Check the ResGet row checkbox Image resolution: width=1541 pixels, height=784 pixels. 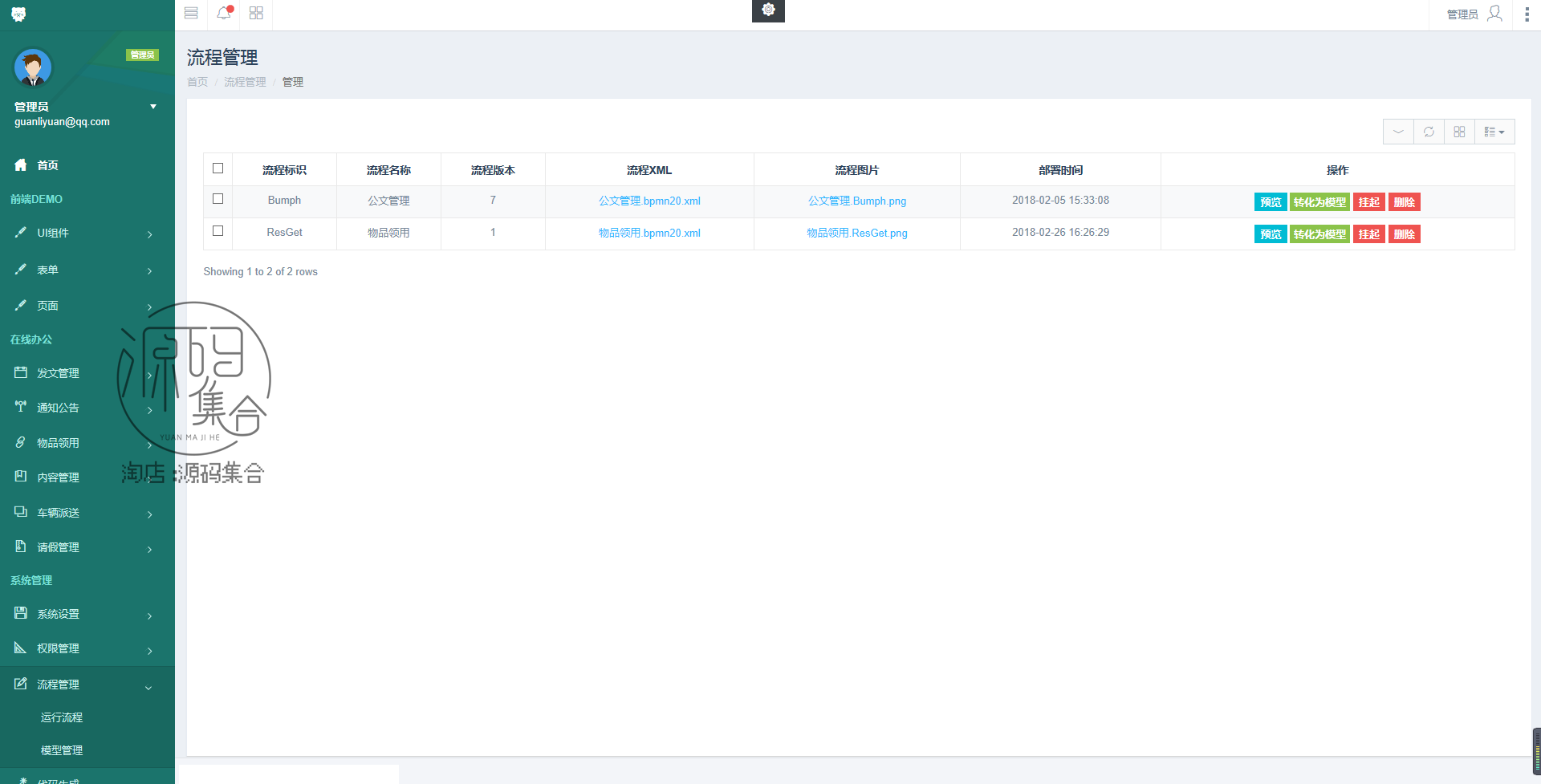point(218,231)
